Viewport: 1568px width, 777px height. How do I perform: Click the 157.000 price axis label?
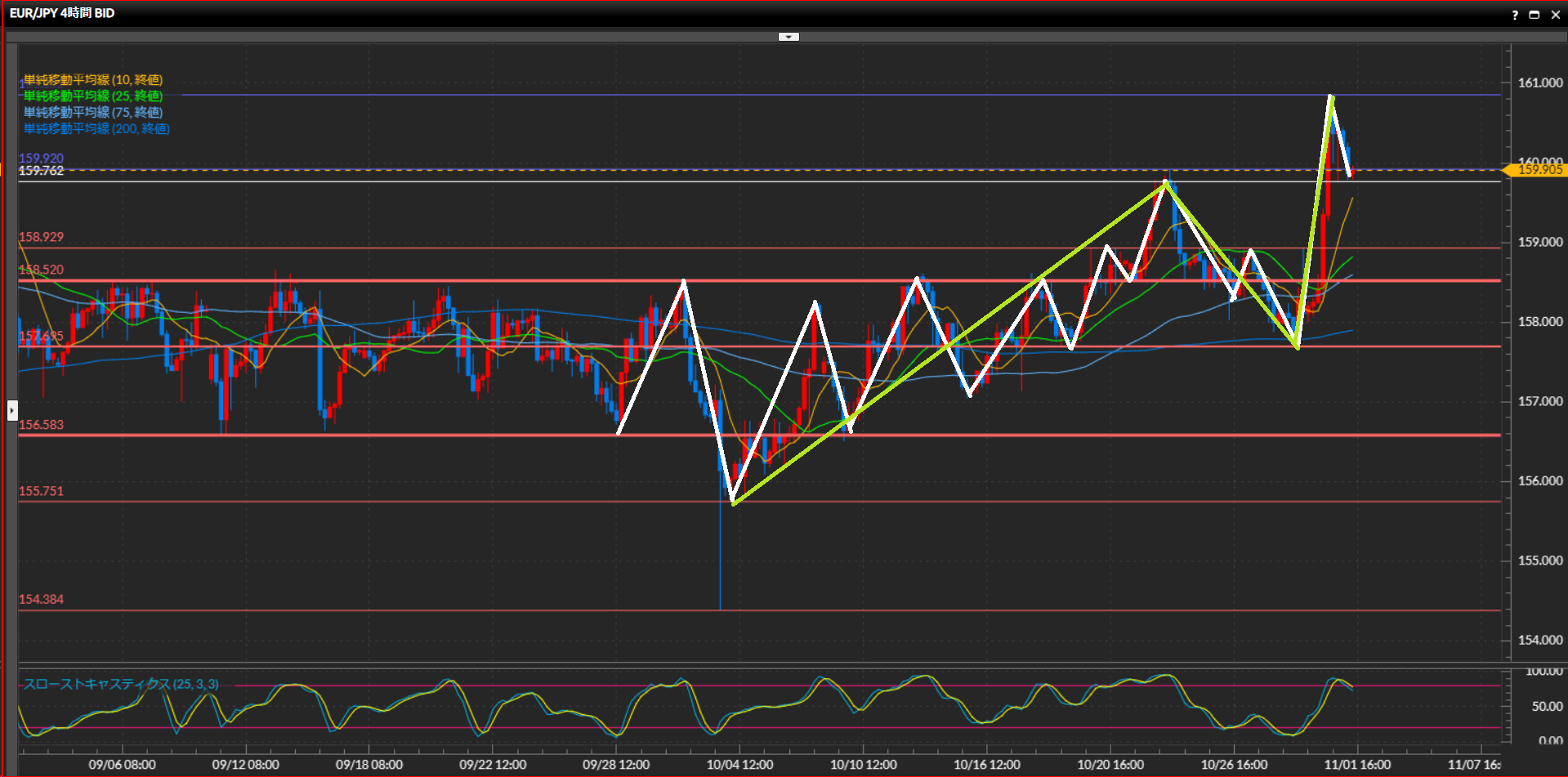click(1539, 401)
